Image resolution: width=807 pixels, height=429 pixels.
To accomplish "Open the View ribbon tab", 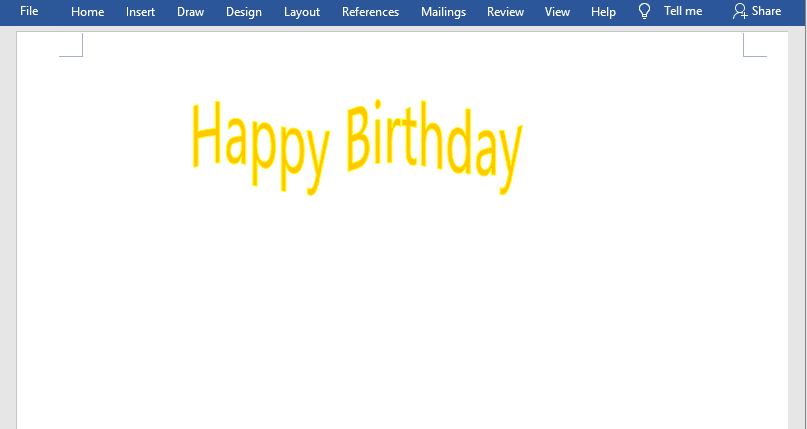I will [557, 11].
